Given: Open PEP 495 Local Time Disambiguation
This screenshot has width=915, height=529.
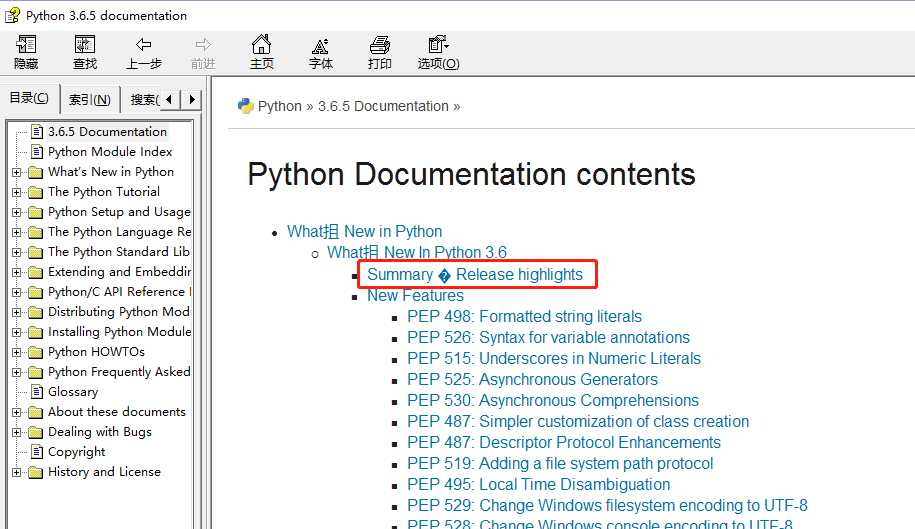Looking at the screenshot, I should coord(539,484).
